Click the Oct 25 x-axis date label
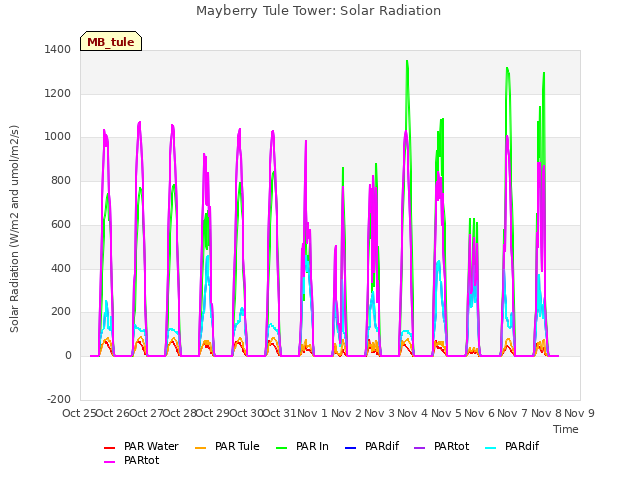Screen dimensions: 640x480 [80, 413]
